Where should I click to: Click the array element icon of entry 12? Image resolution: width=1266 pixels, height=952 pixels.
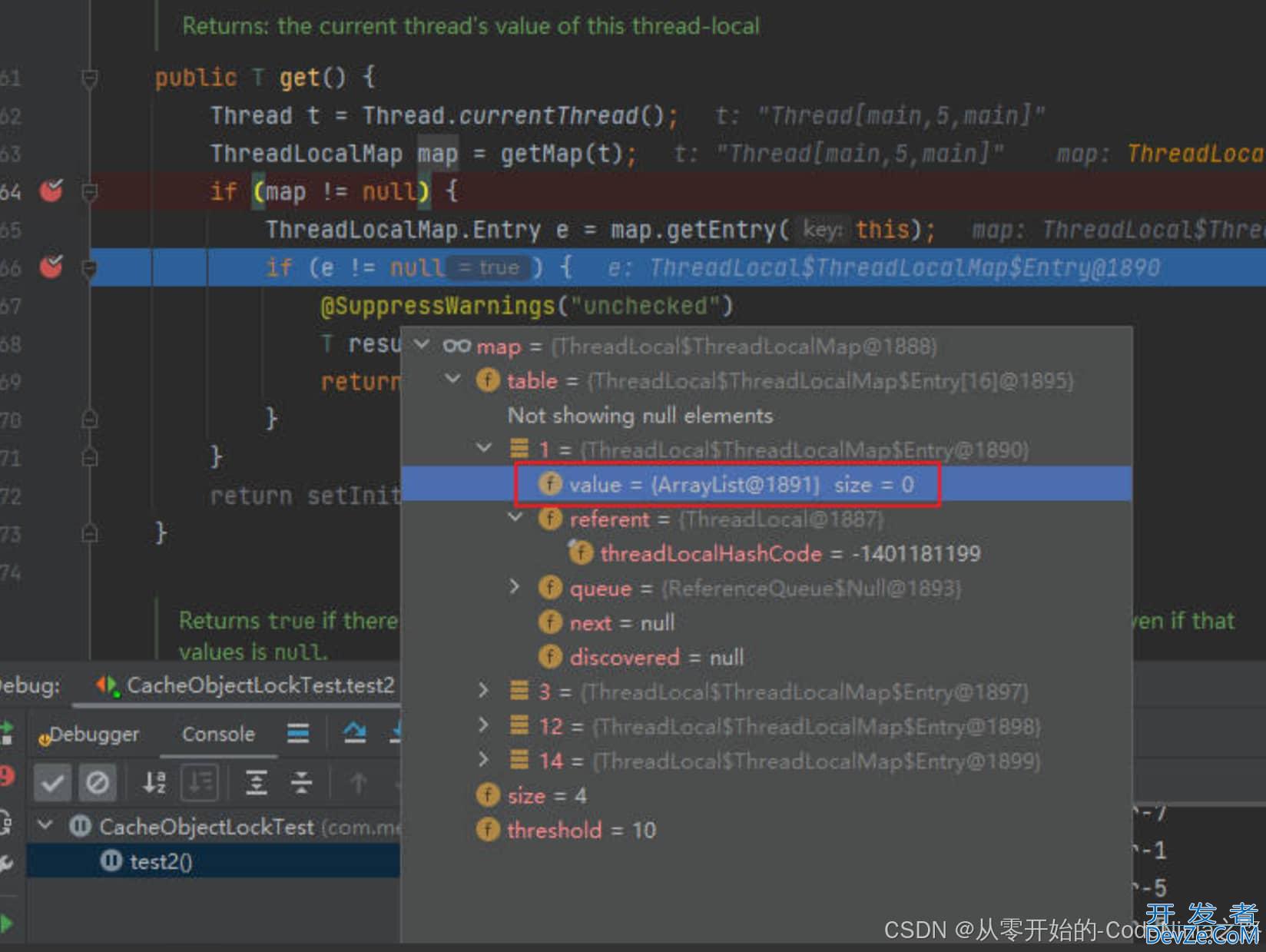519,725
